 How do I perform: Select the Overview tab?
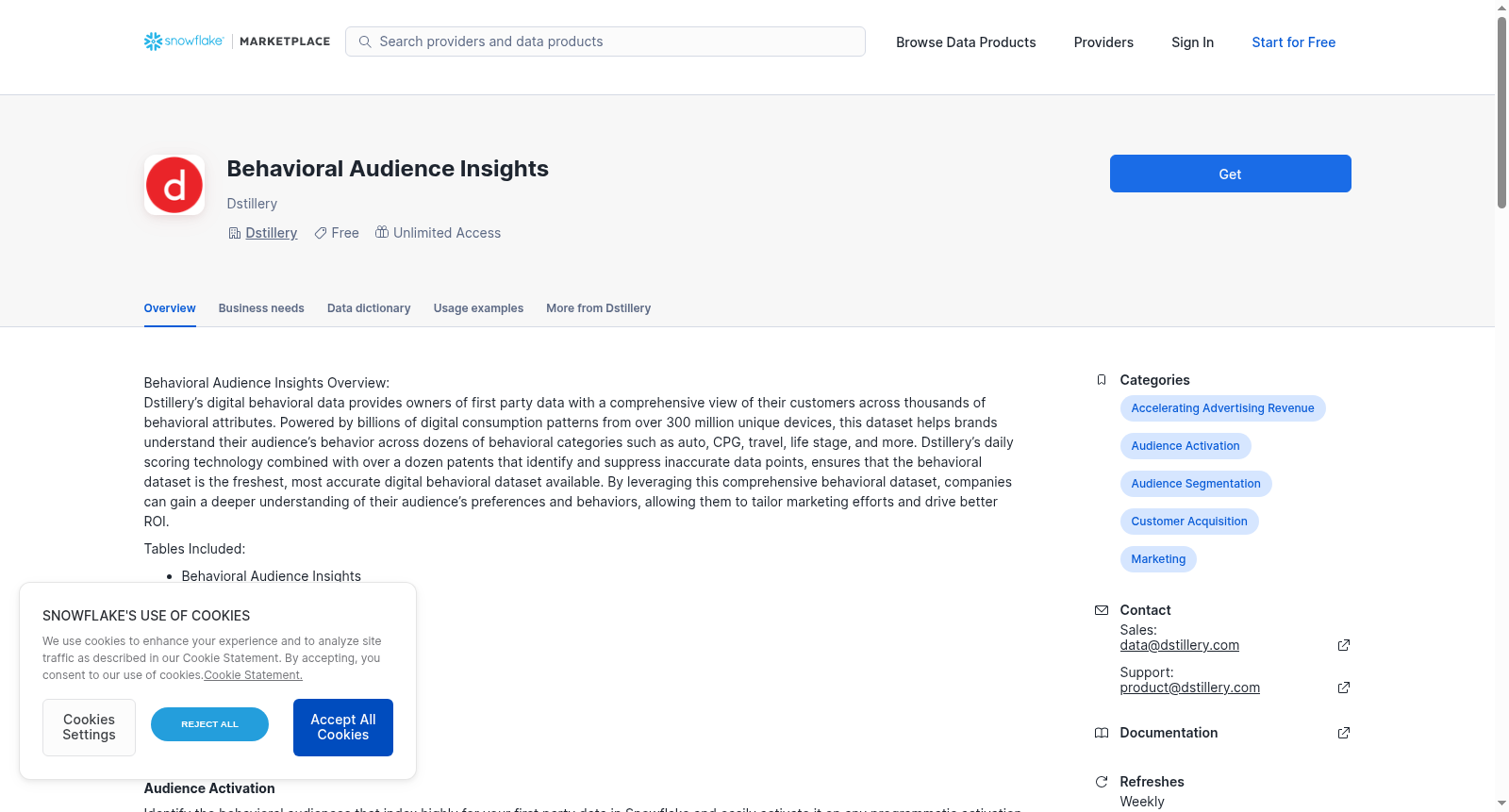point(170,308)
